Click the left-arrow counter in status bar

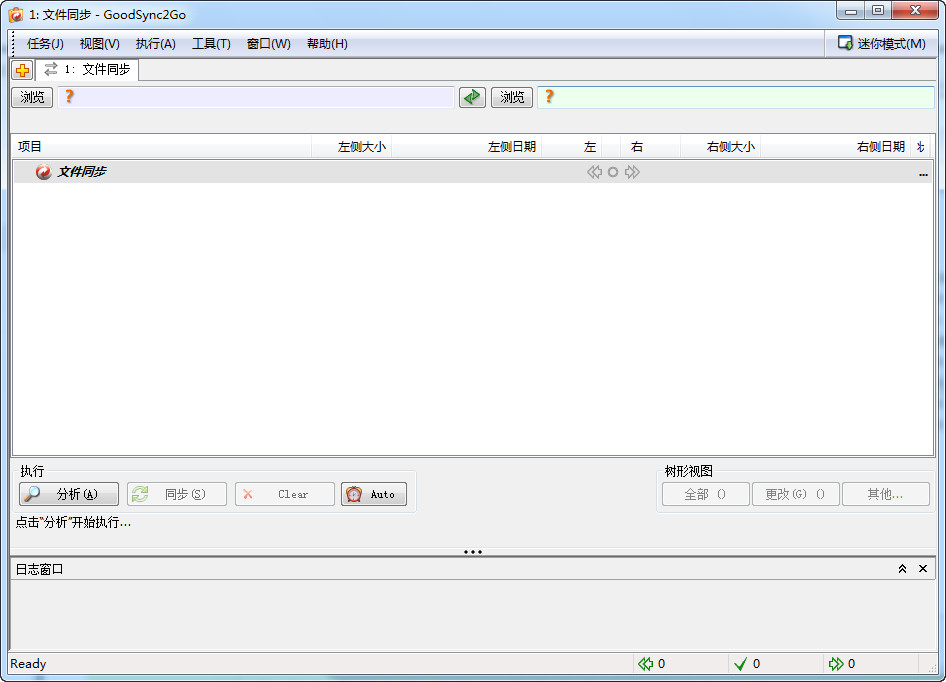tap(652, 664)
